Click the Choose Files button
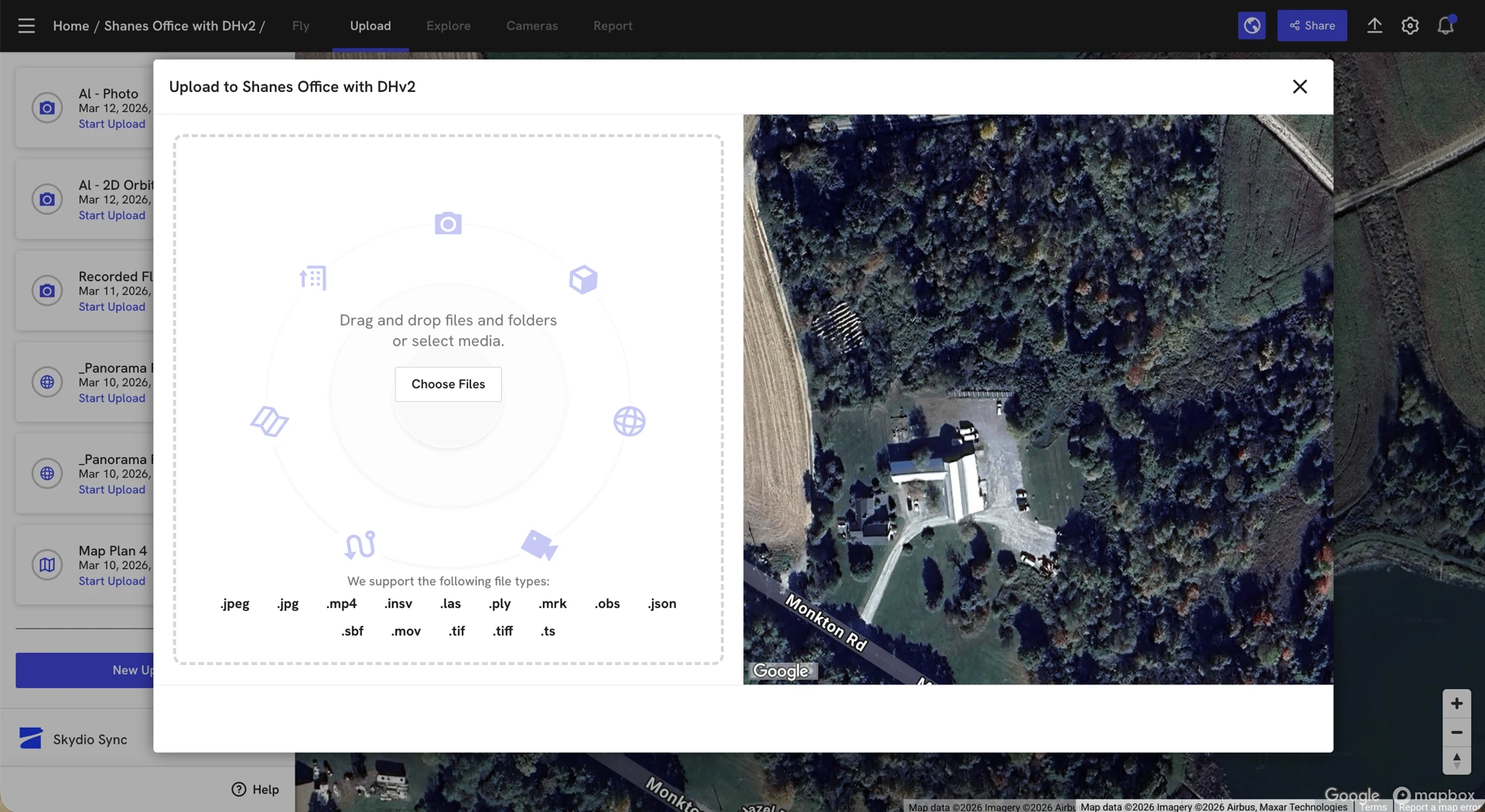 point(448,384)
